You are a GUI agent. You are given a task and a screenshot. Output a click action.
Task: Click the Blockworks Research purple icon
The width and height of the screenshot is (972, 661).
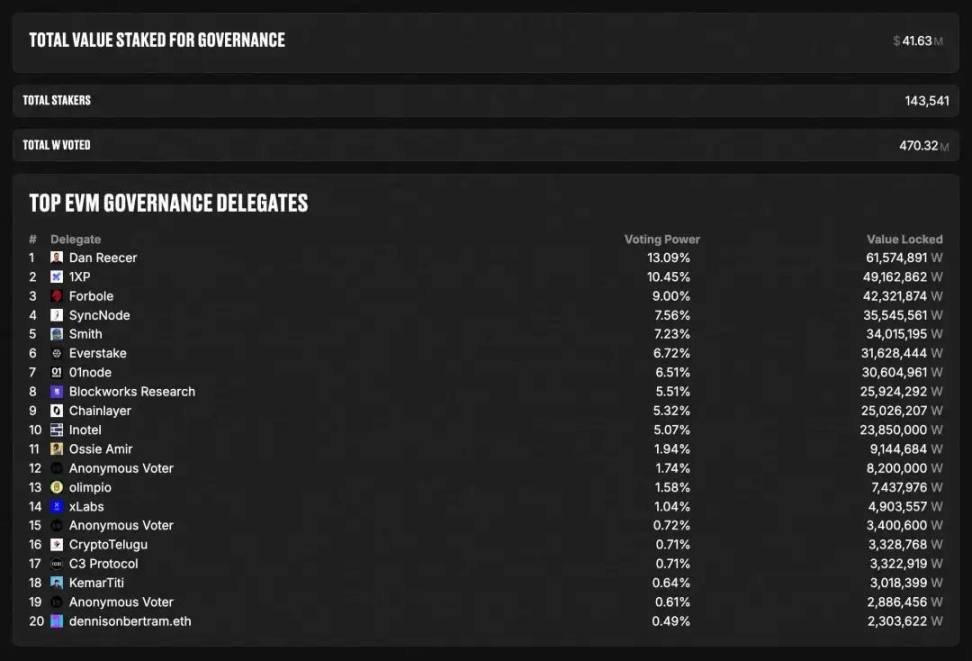tap(57, 392)
